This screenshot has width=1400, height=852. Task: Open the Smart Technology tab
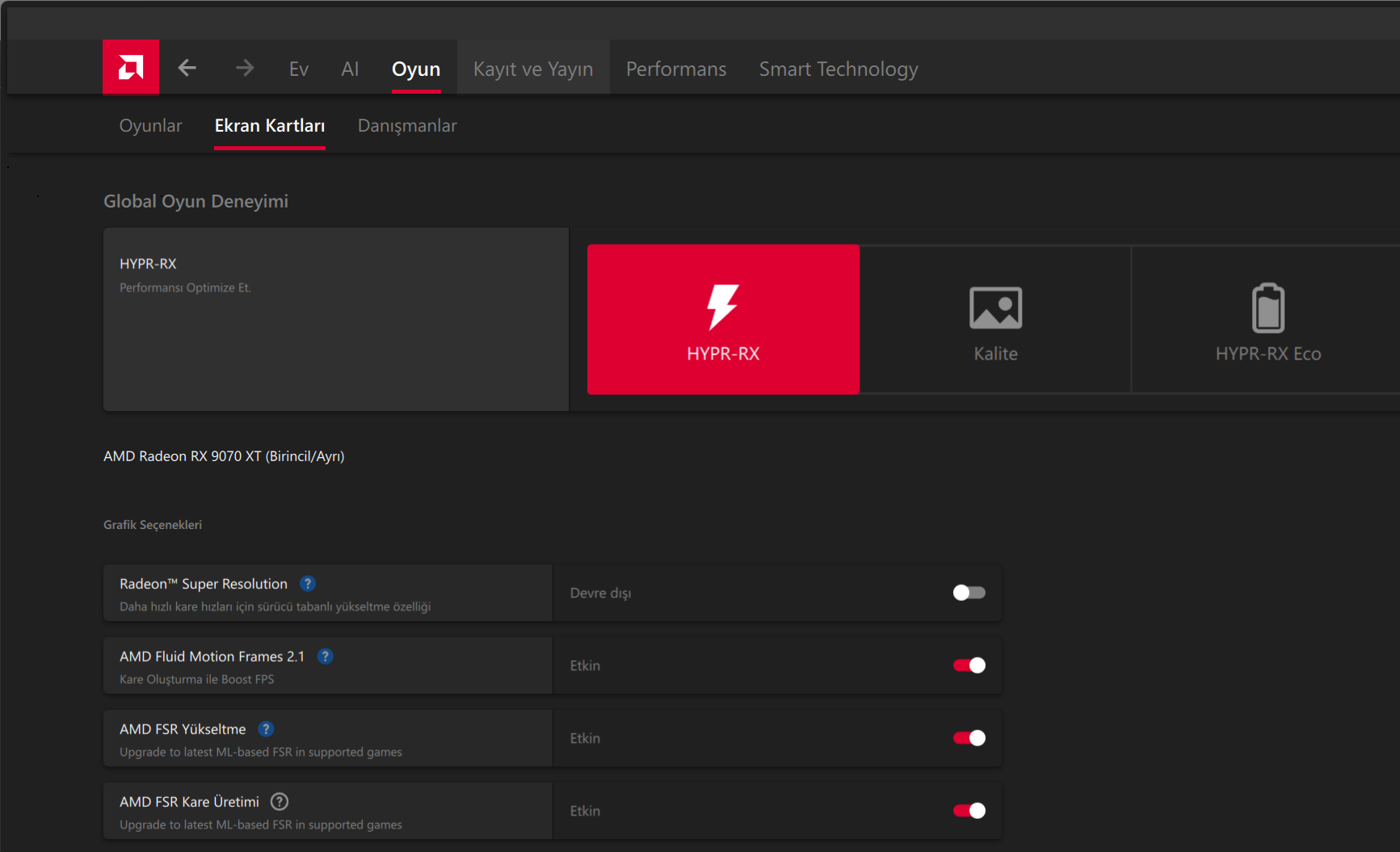click(x=839, y=69)
